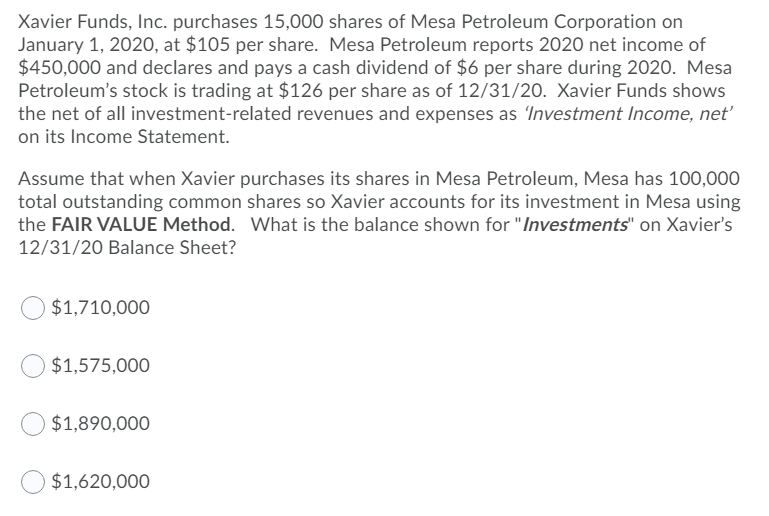Click the 12/31/20 Balance Sheet? text

click(x=127, y=248)
